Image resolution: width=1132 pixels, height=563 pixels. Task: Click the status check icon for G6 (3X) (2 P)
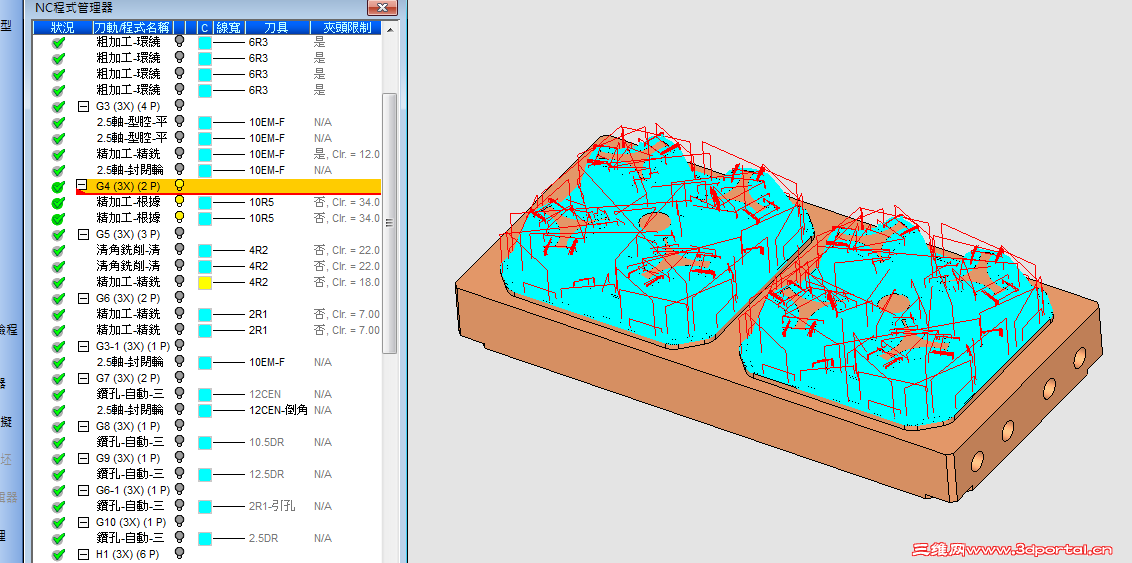[x=58, y=299]
